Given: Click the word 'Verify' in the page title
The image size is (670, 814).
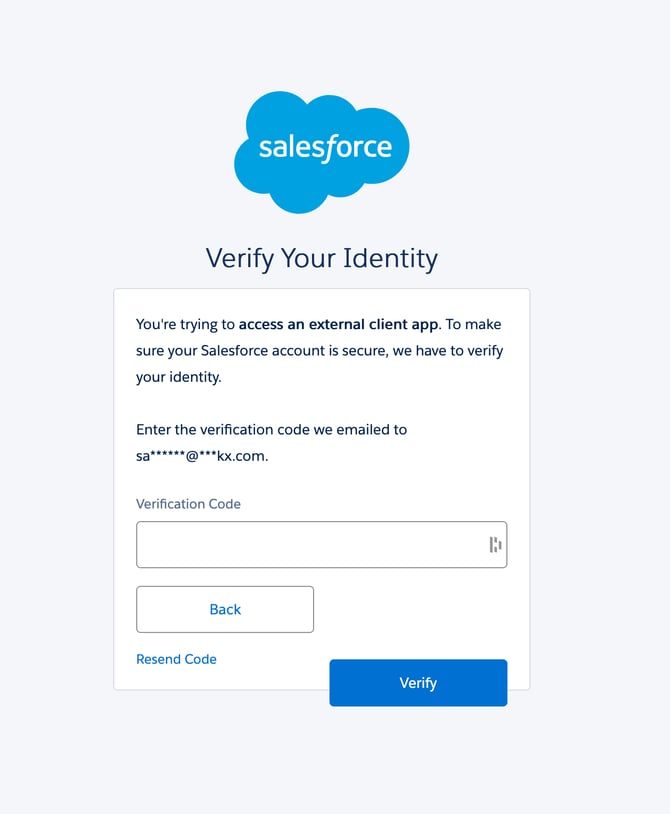Looking at the screenshot, I should (239, 258).
